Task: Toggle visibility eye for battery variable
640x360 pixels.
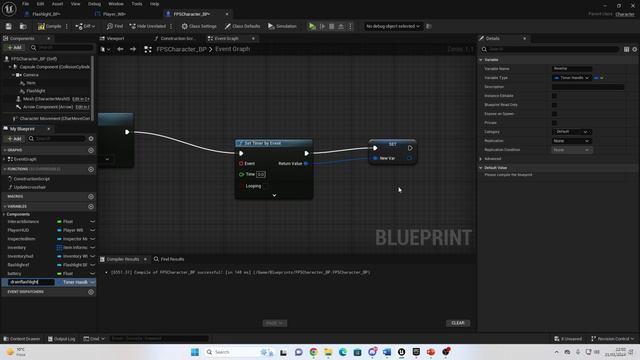Action: (92, 273)
